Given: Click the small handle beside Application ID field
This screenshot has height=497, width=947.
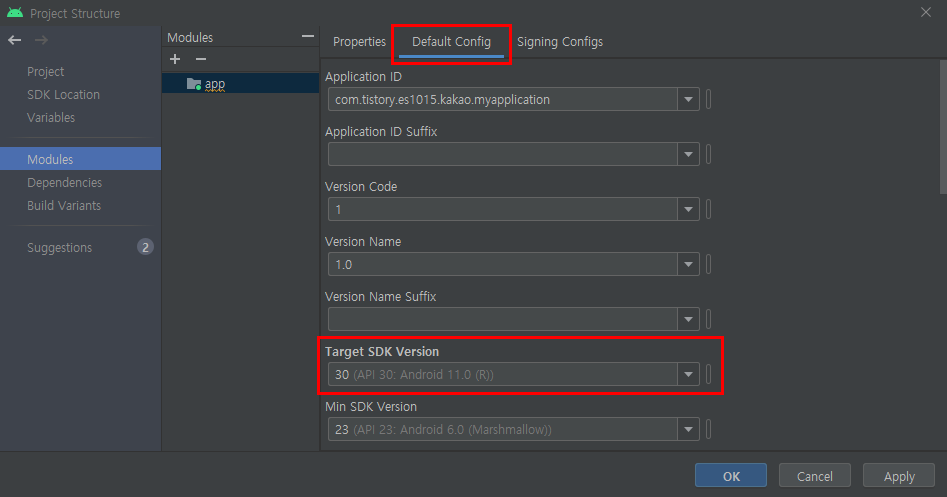Looking at the screenshot, I should pyautogui.click(x=708, y=100).
